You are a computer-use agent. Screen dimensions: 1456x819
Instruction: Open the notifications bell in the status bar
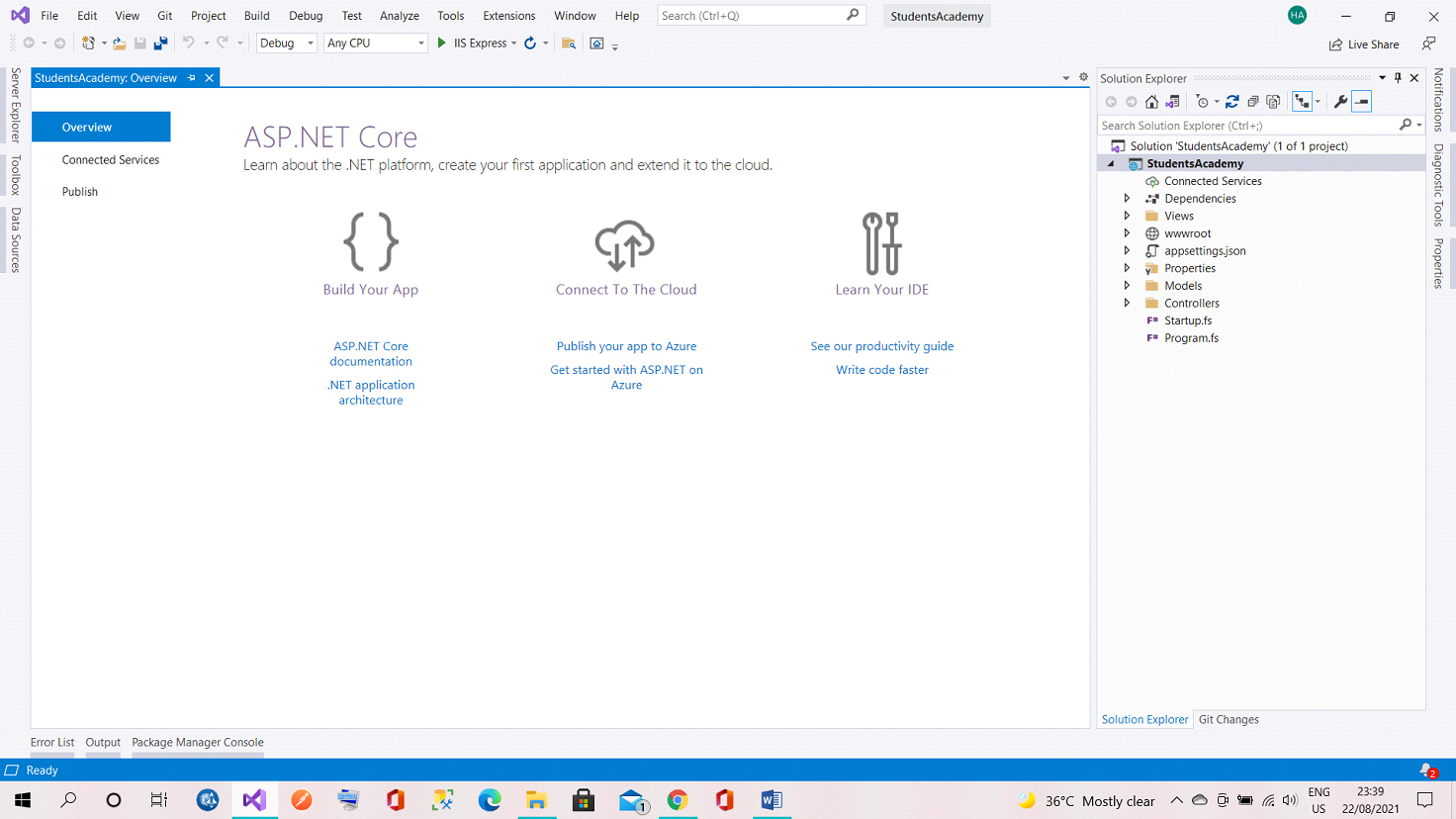coord(1427,771)
